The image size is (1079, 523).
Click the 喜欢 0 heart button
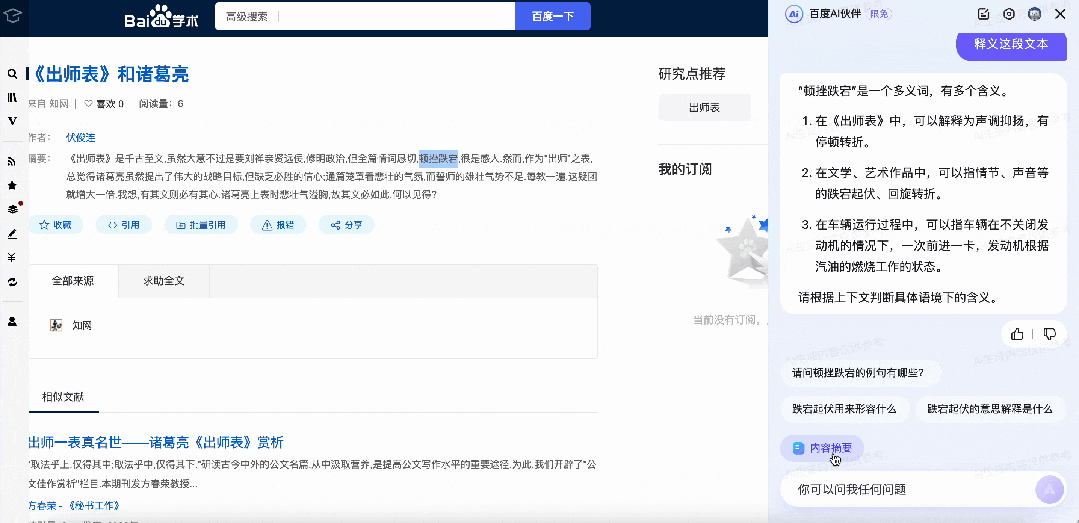pos(103,104)
